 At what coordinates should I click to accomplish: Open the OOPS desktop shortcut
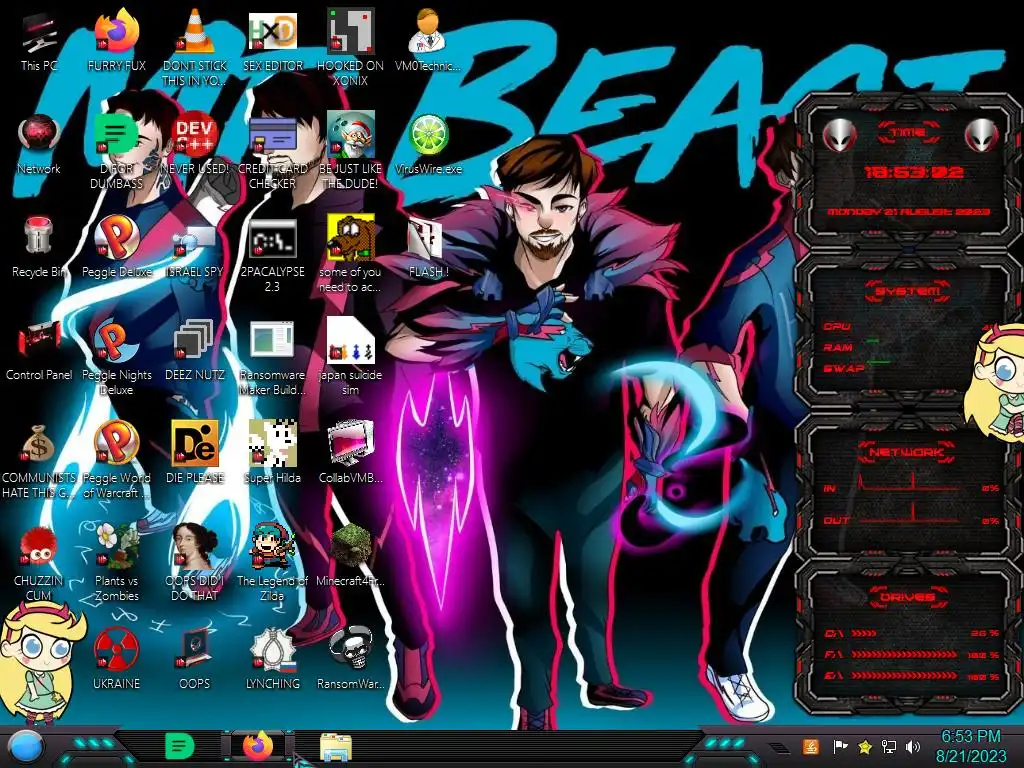point(195,659)
